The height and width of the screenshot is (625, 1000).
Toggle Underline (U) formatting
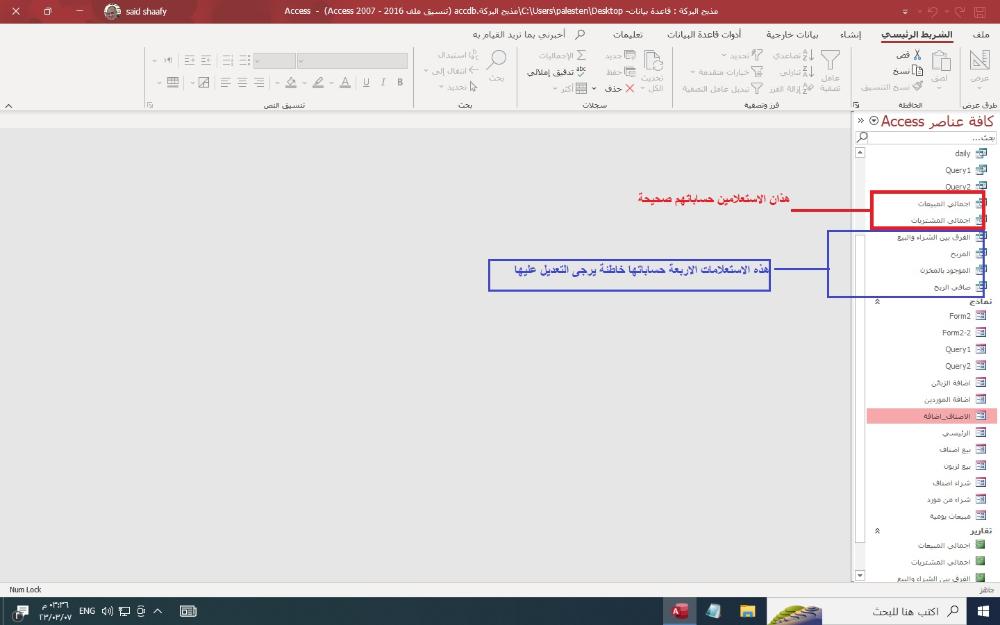coord(366,82)
